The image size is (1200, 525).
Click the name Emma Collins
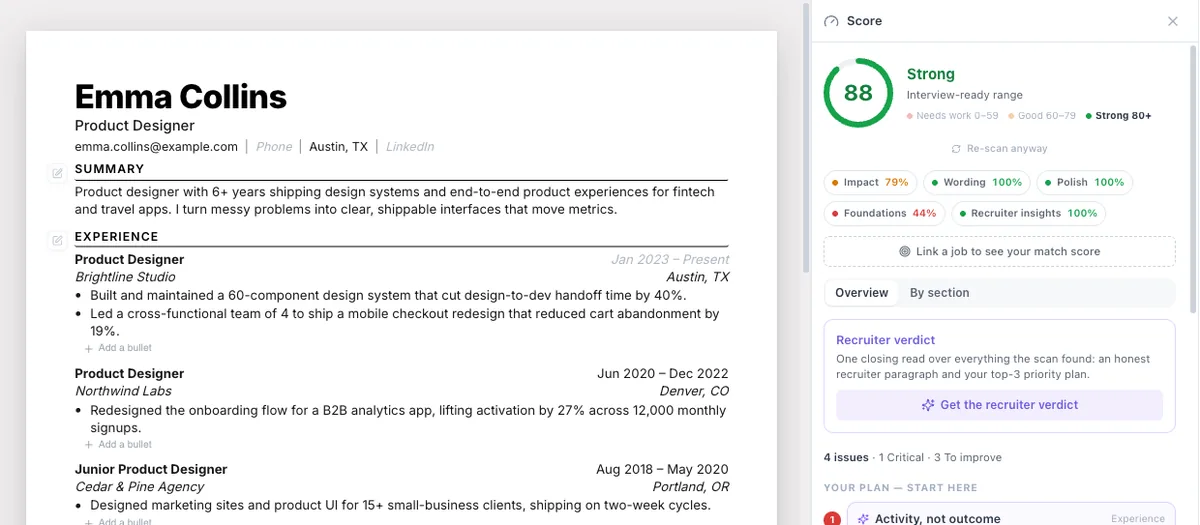point(181,97)
